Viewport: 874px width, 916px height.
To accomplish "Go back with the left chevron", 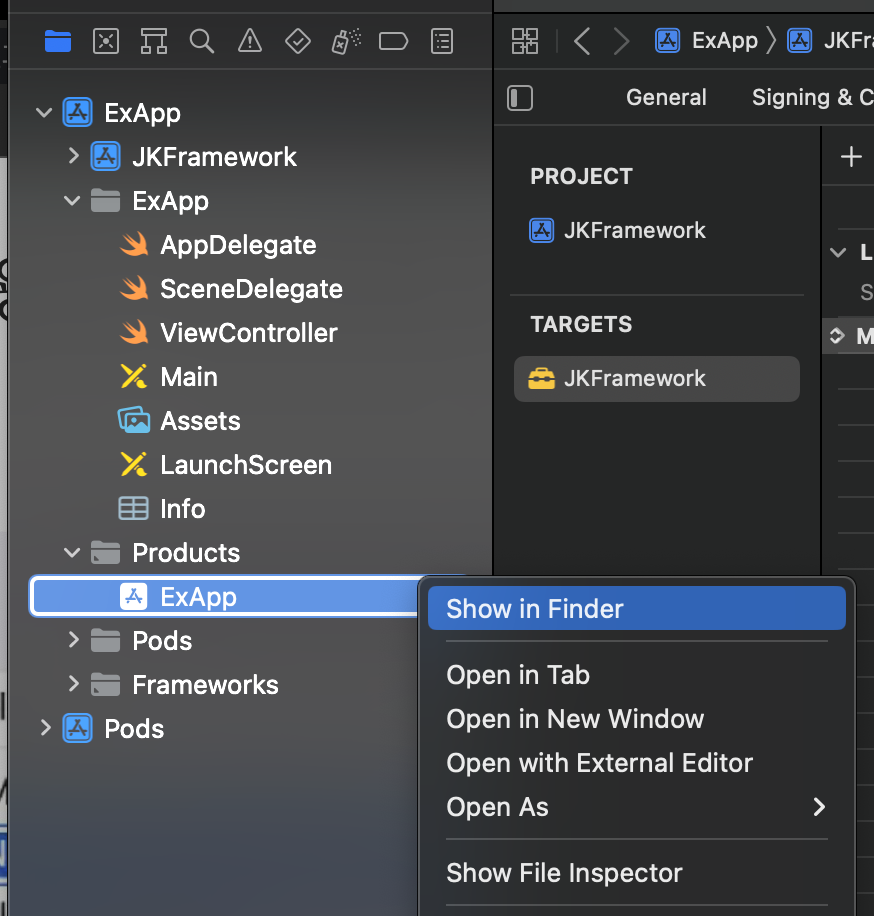I will pyautogui.click(x=582, y=41).
